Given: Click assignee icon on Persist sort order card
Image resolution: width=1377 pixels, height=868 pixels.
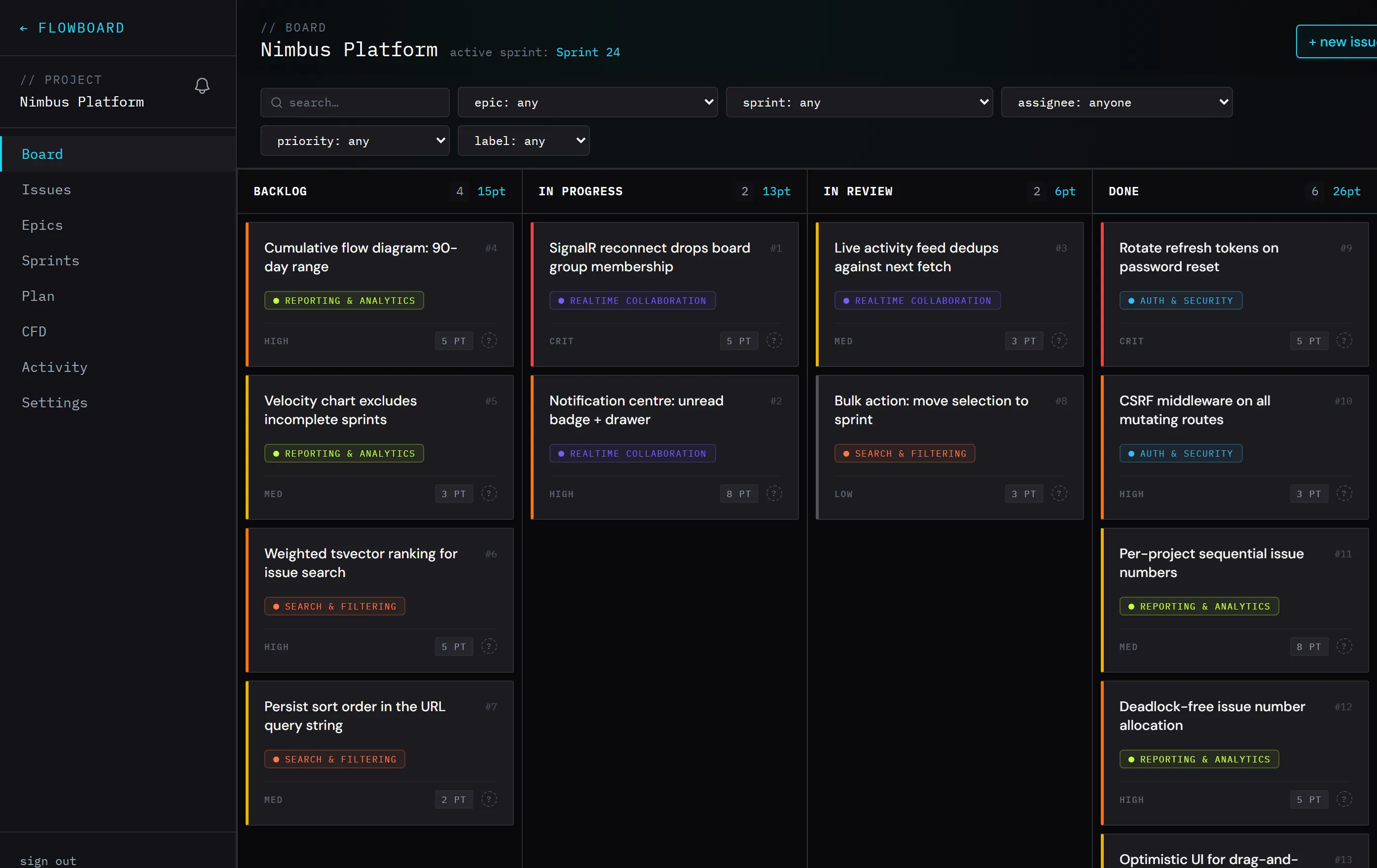Looking at the screenshot, I should pyautogui.click(x=489, y=799).
